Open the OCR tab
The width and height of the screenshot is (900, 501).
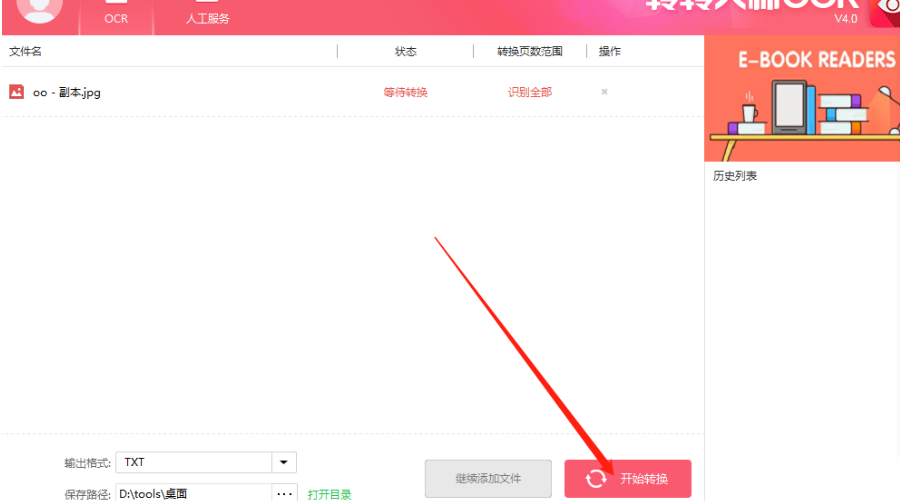point(116,17)
